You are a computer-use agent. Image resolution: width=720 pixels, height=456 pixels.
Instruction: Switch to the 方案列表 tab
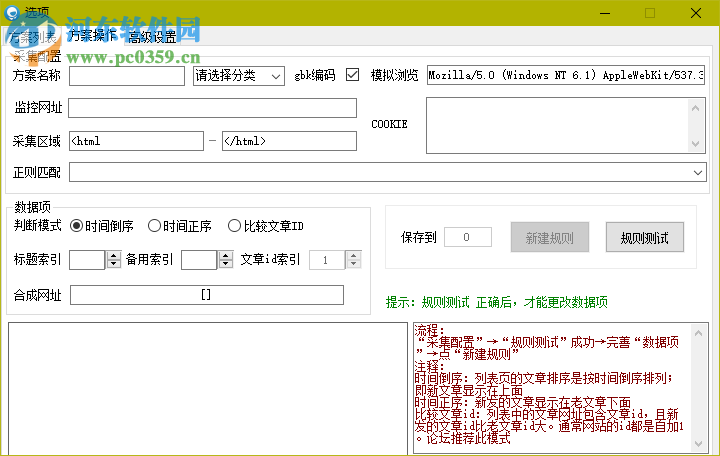click(x=32, y=37)
